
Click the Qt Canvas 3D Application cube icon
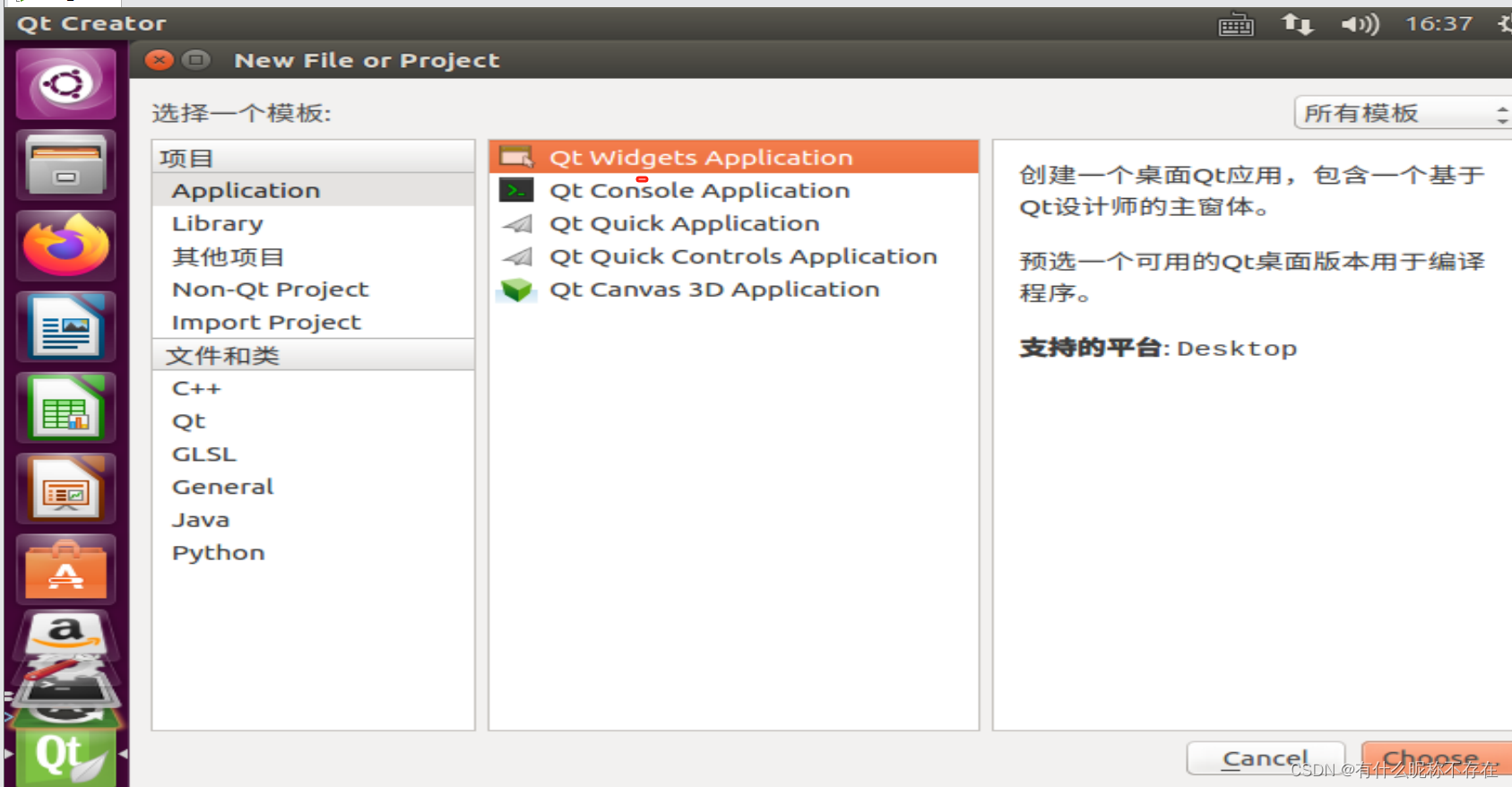click(x=516, y=289)
